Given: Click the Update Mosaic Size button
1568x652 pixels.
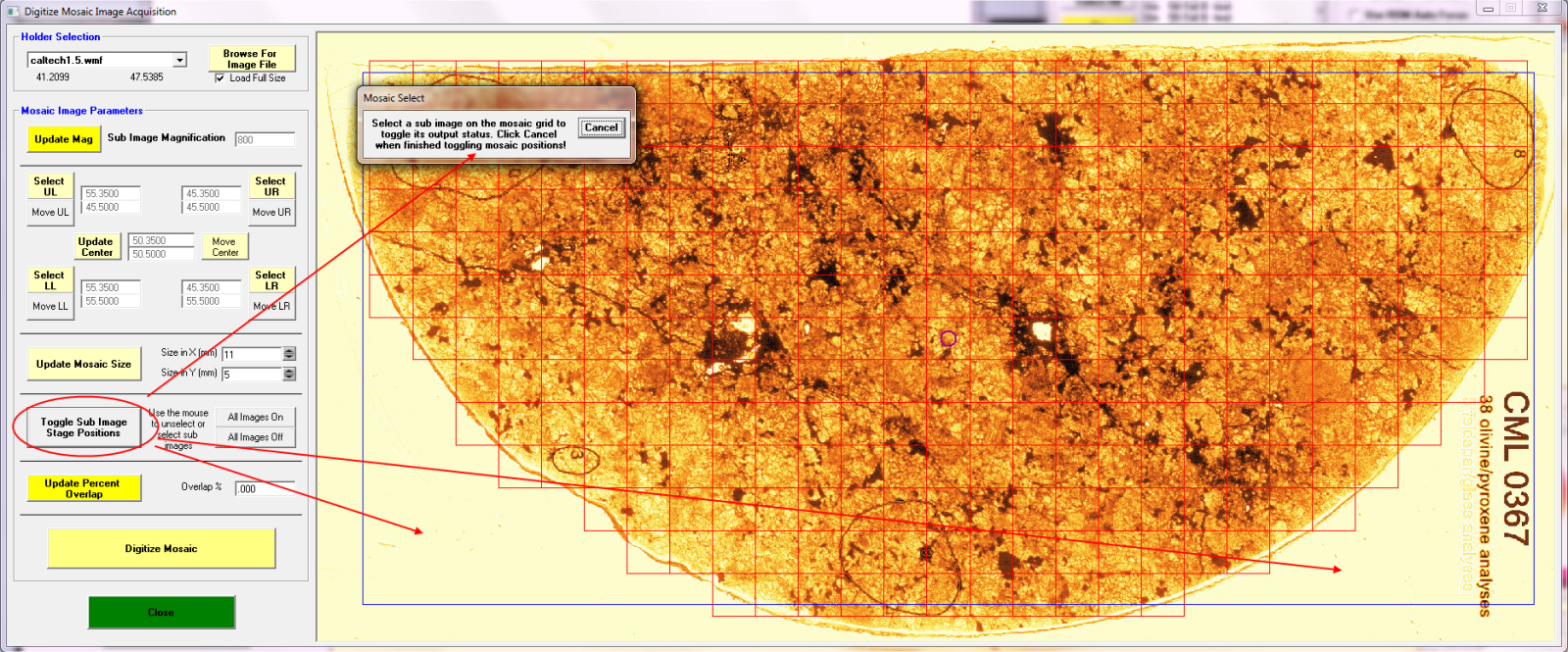Looking at the screenshot, I should (83, 364).
